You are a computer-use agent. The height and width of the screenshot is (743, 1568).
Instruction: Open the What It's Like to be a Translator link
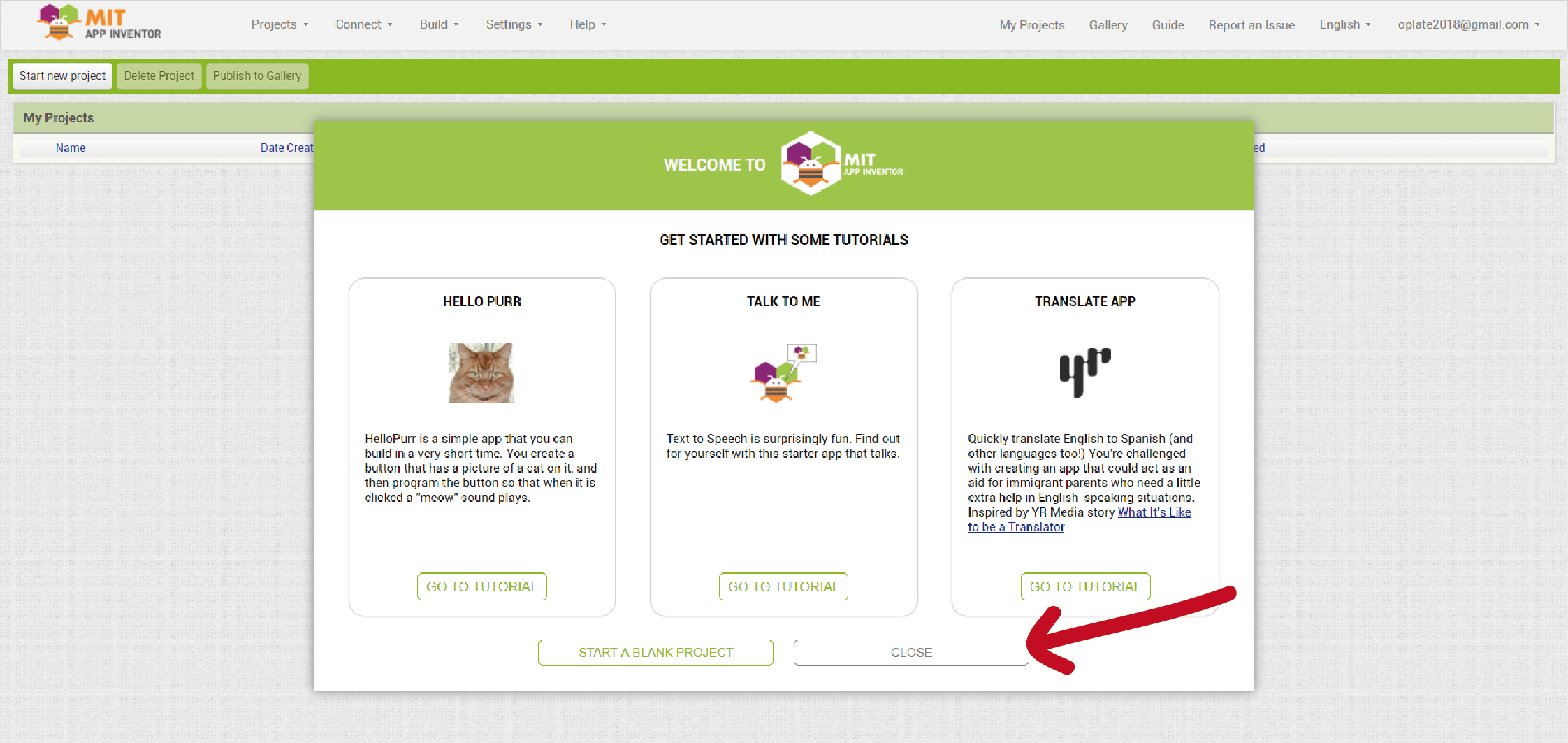click(x=1080, y=520)
